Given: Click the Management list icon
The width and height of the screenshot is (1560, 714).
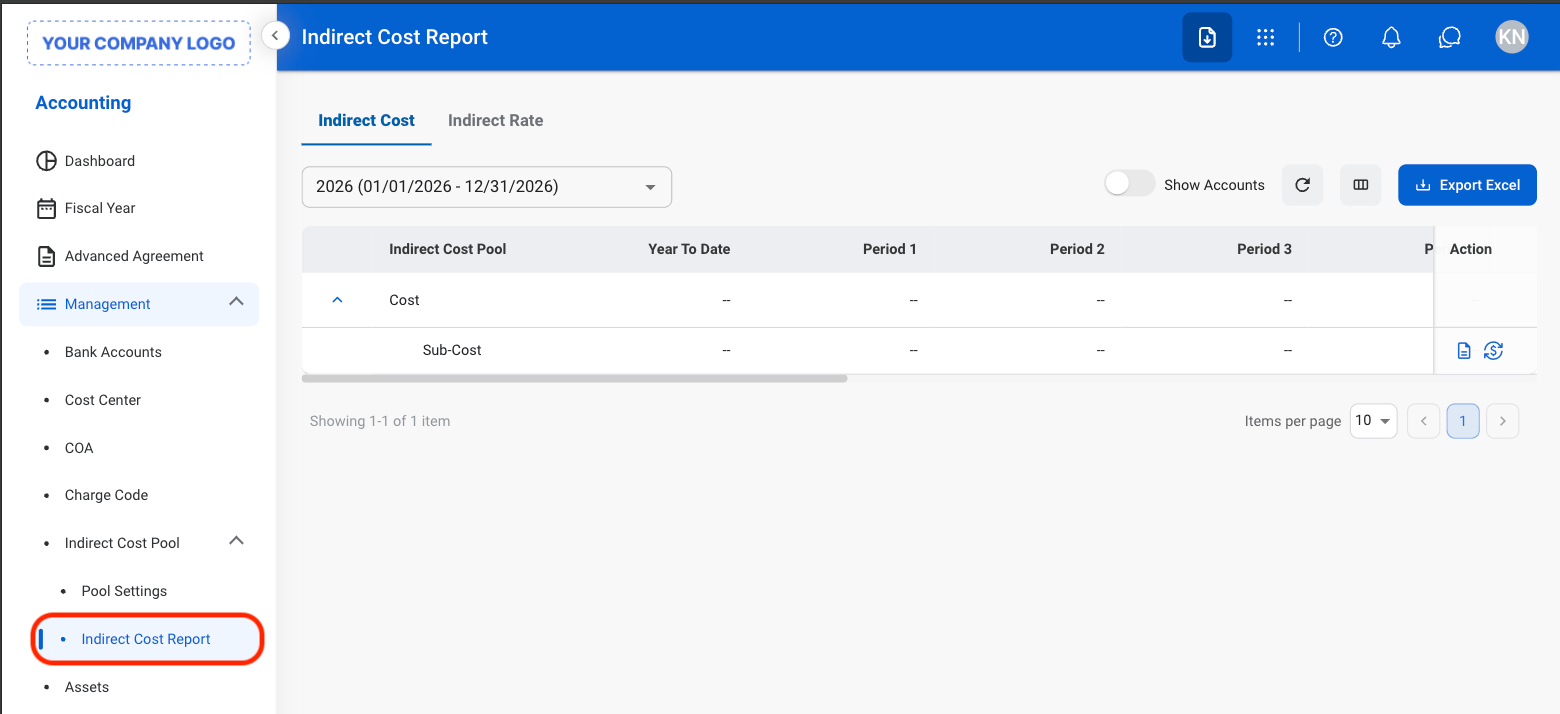Looking at the screenshot, I should click(46, 304).
